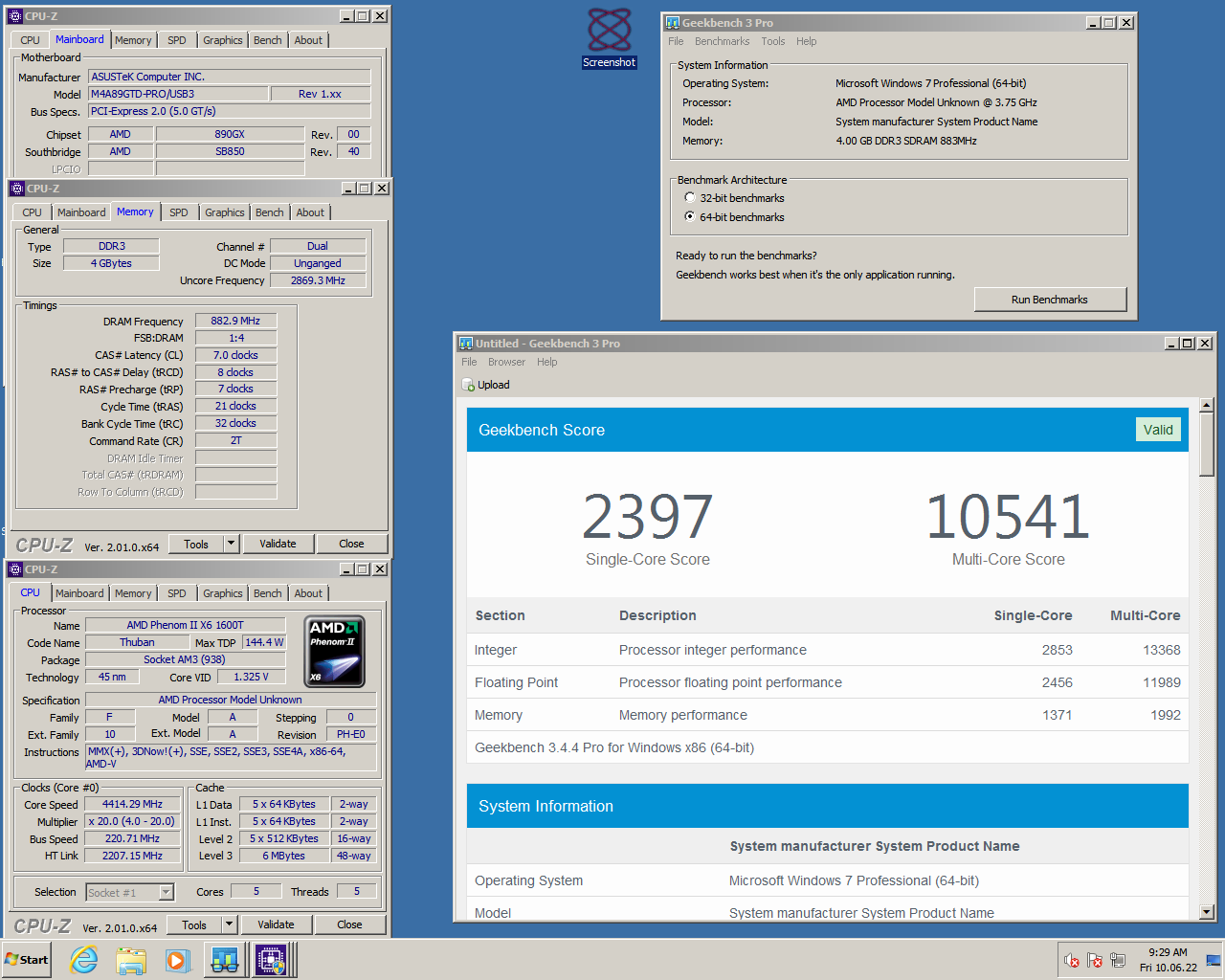Switch to Bench tab in Processor CPU-Z window
Screen dimensions: 1225x980
pos(268,593)
